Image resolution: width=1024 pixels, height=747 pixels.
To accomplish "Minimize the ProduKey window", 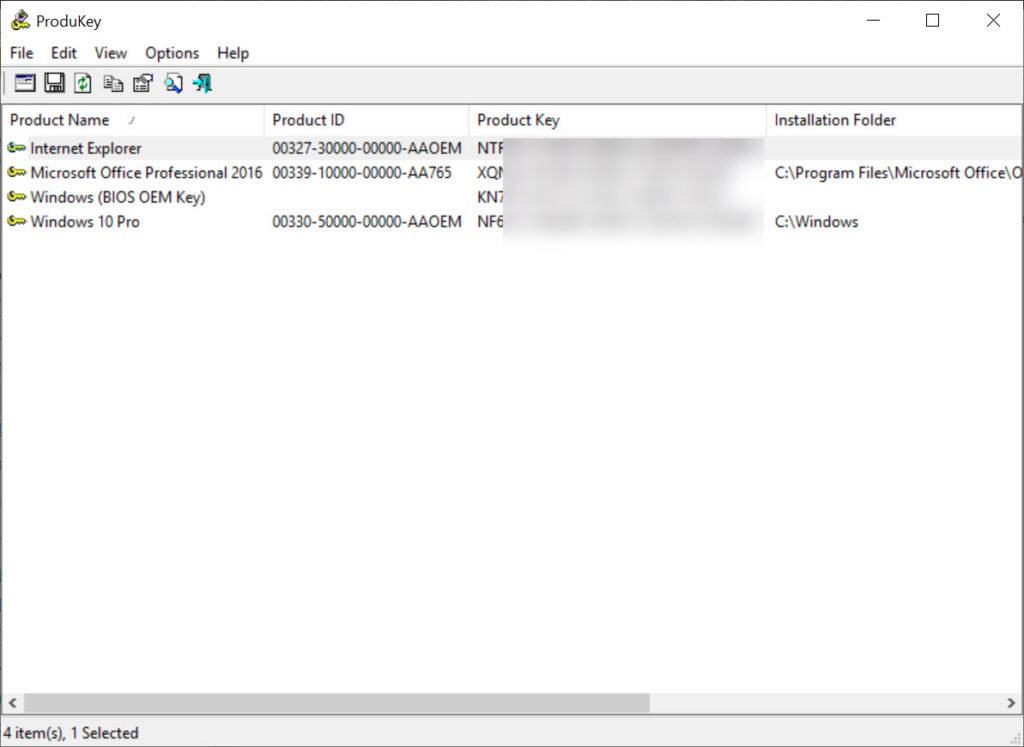I will (873, 20).
